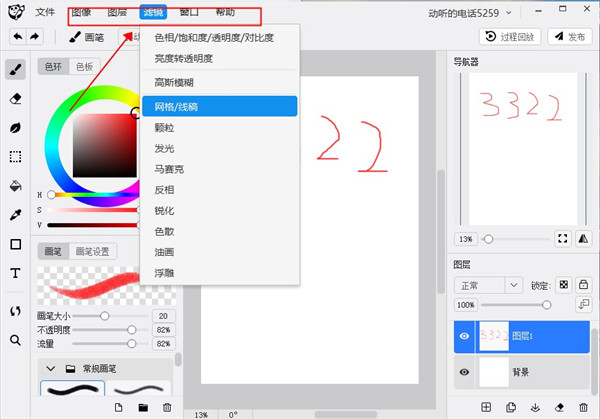The height and width of the screenshot is (419, 600).
Task: Click the redo arrow
Action: click(34, 37)
